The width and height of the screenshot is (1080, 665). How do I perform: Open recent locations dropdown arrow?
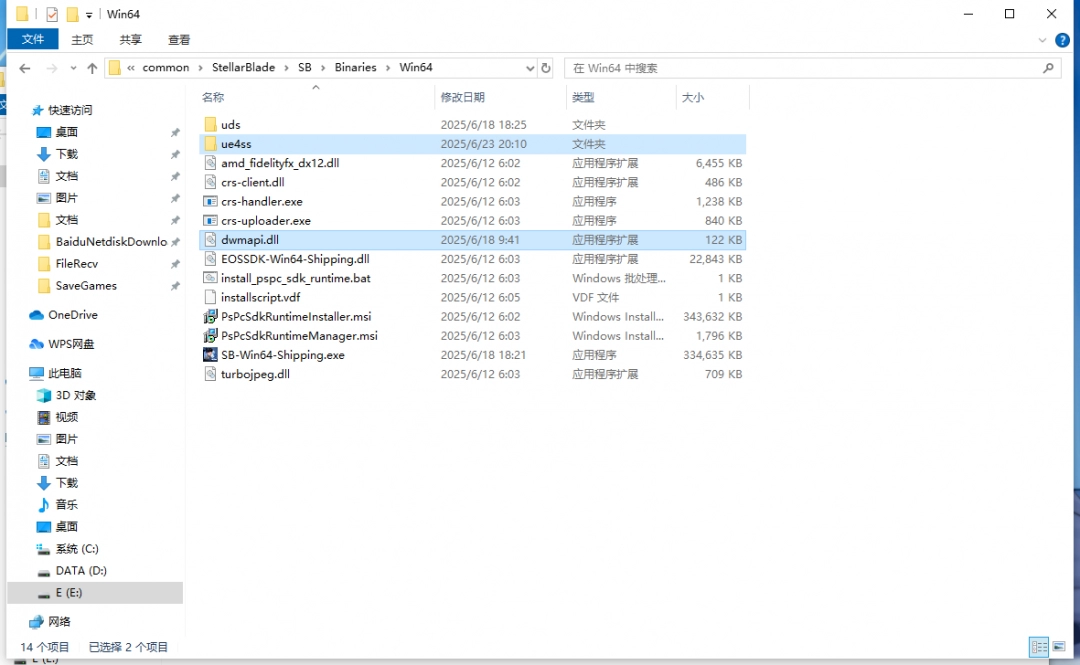coord(72,68)
